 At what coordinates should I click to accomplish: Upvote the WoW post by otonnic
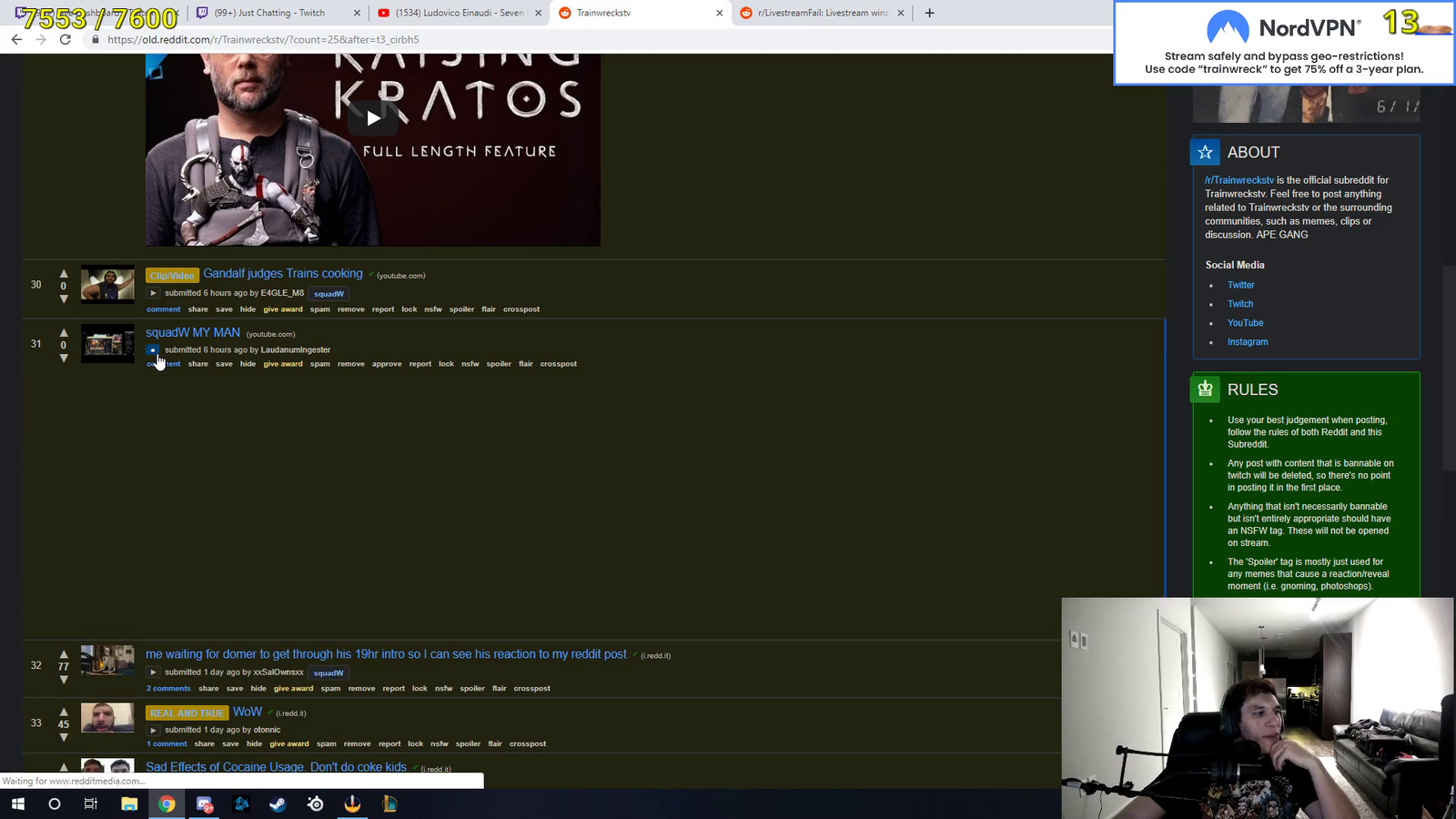(64, 712)
